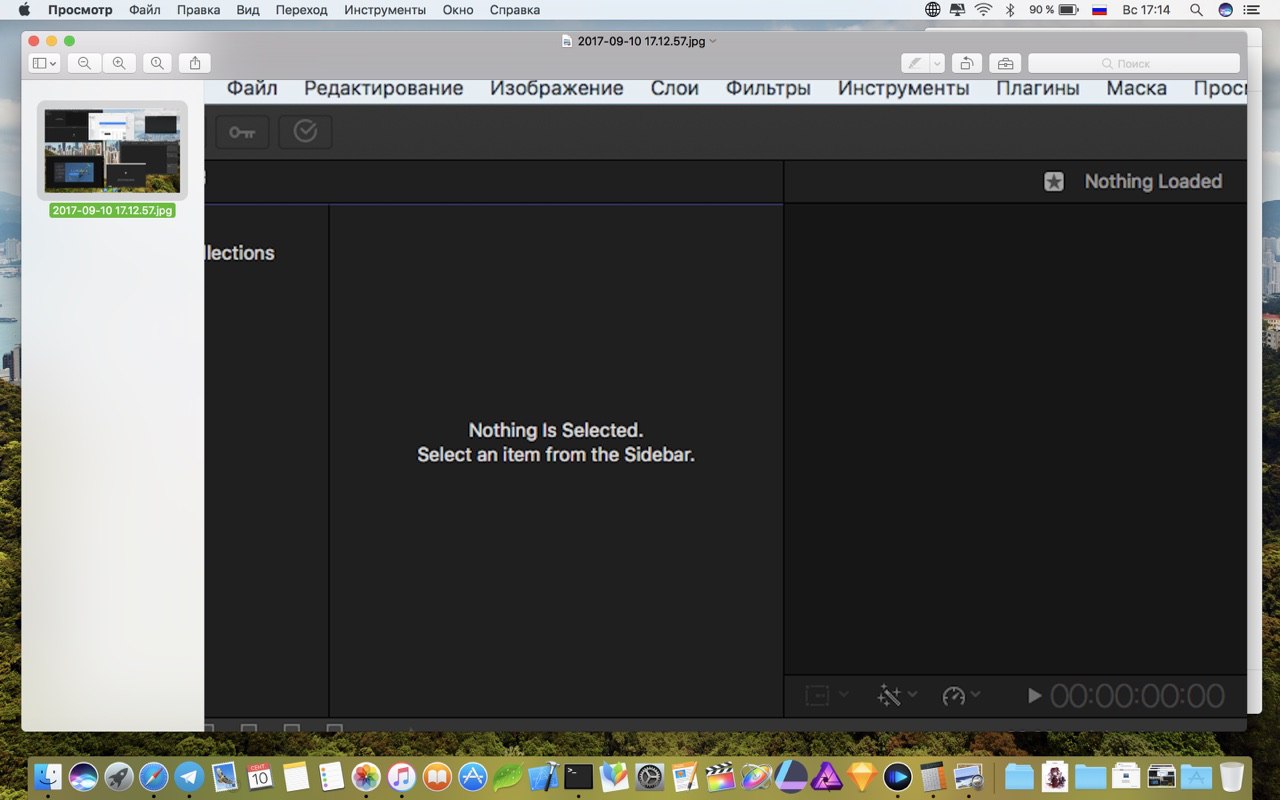
Task: Open Terminal from the Dock
Action: tap(578, 776)
